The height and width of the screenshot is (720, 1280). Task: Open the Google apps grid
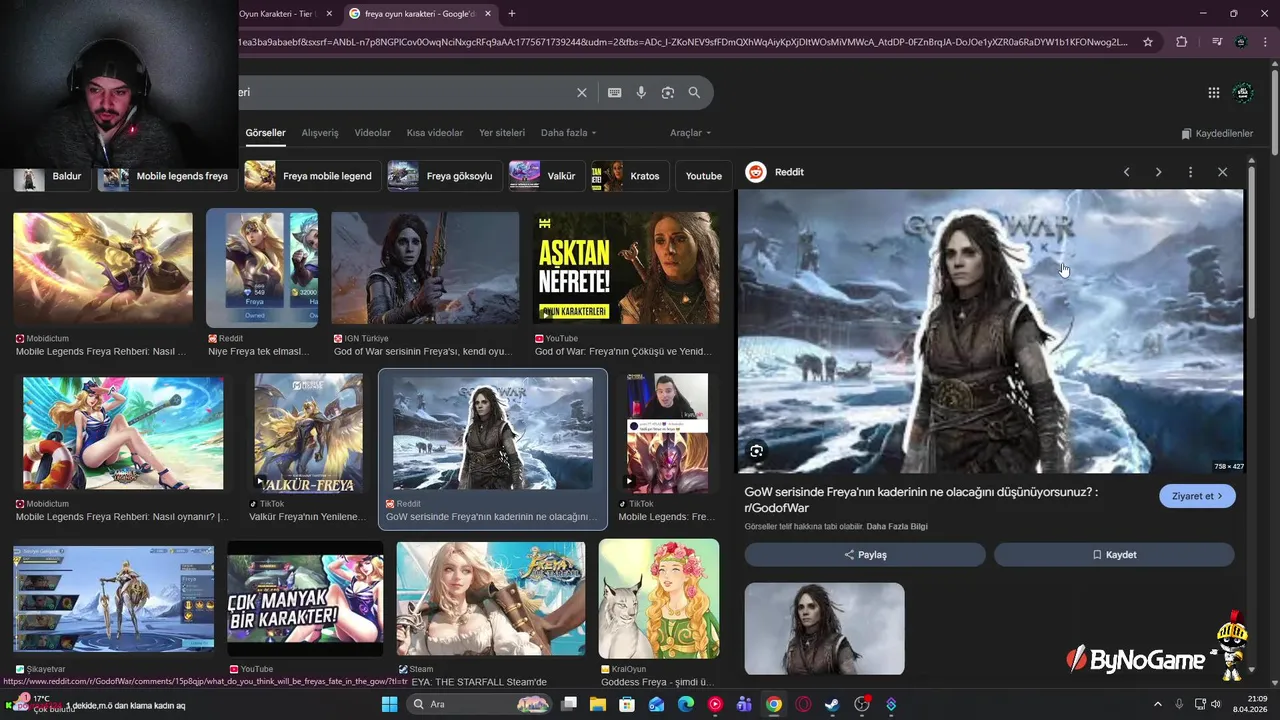click(x=1214, y=93)
